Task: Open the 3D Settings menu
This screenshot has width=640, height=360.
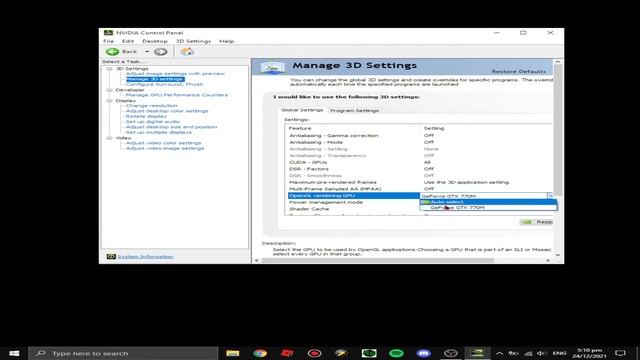Action: (x=193, y=41)
